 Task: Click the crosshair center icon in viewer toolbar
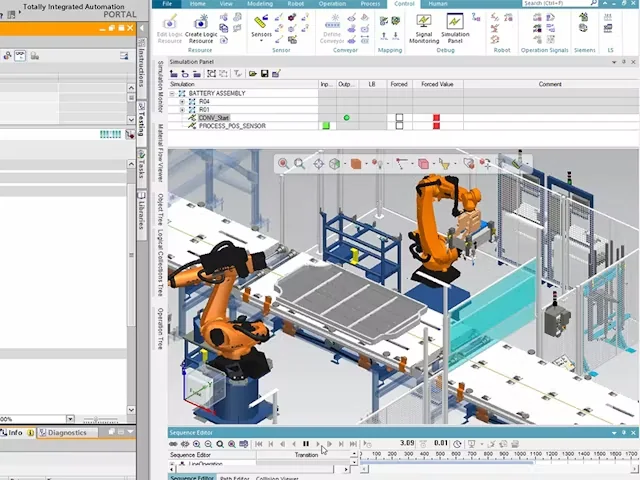click(x=318, y=164)
